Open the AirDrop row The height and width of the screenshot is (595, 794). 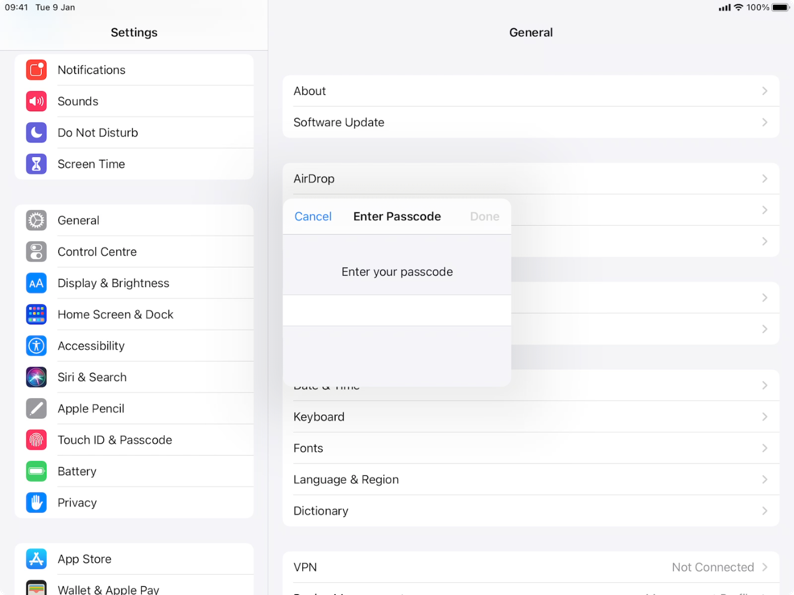tap(531, 179)
